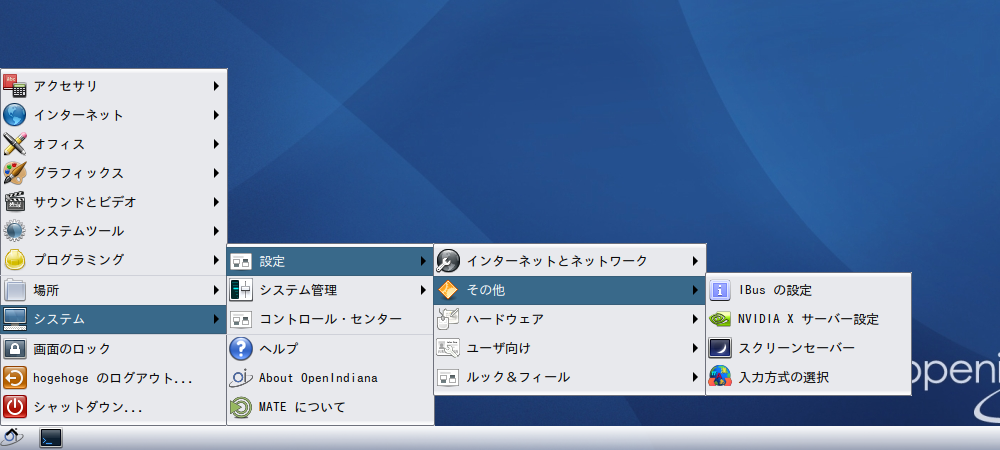Click the MATE について logo icon

(240, 407)
